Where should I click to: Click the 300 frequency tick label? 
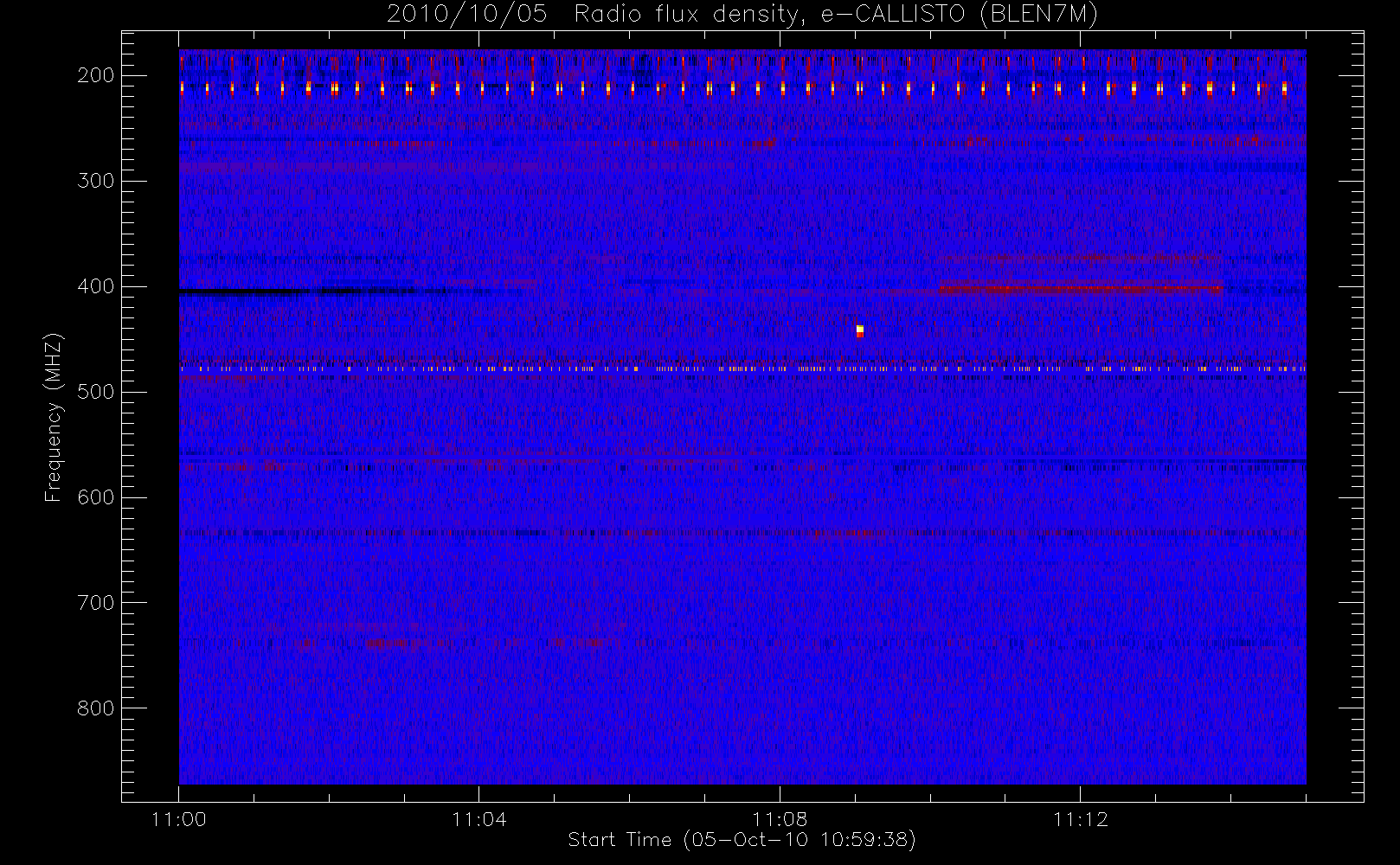click(x=95, y=181)
